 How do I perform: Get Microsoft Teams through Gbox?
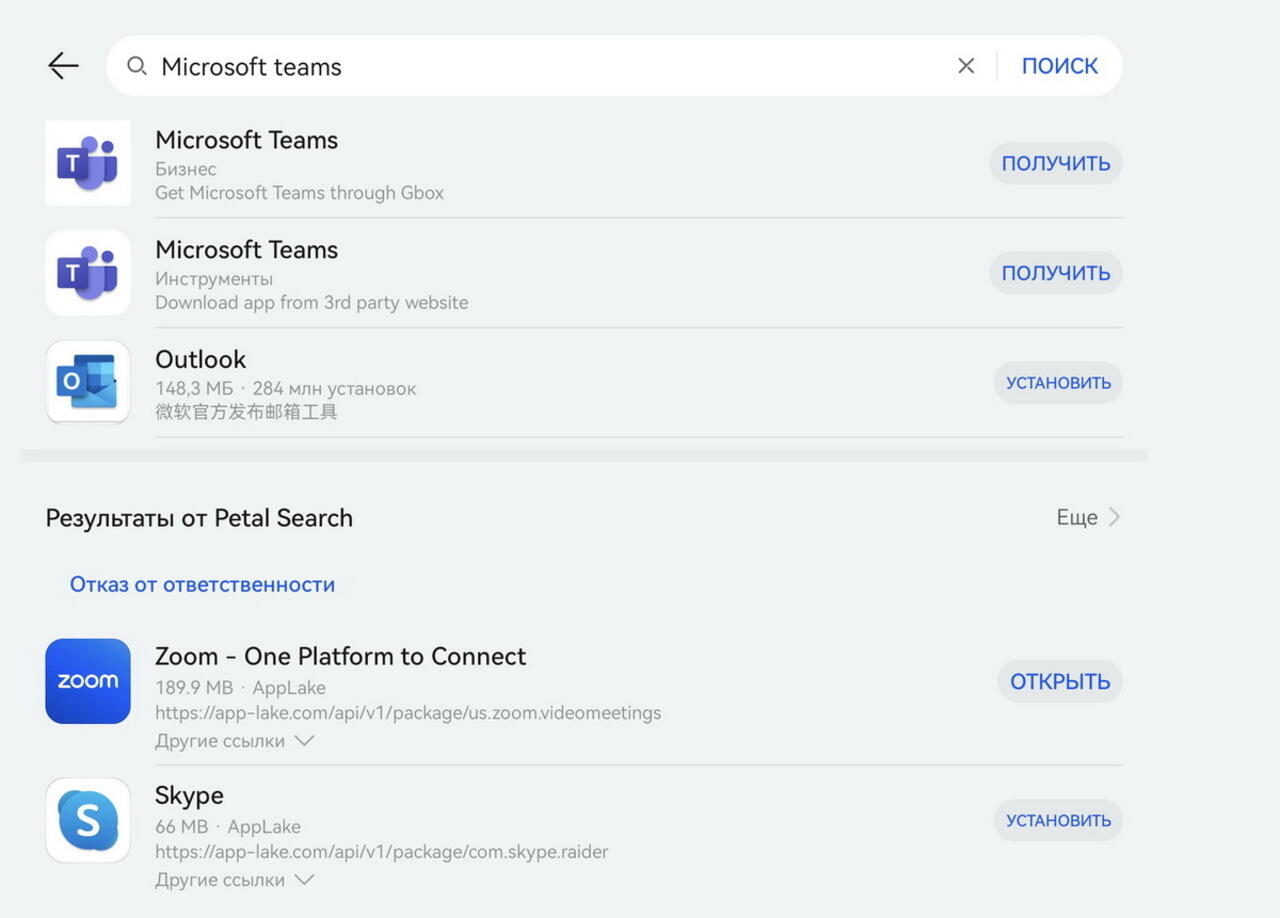click(1055, 163)
